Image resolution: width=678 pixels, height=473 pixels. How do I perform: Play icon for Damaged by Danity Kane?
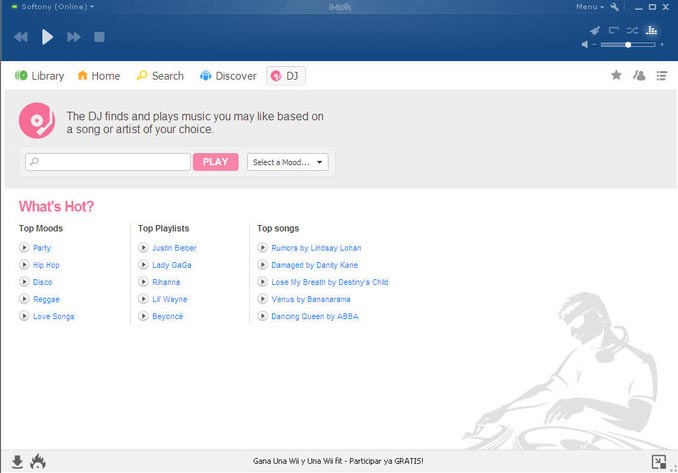click(x=262, y=265)
